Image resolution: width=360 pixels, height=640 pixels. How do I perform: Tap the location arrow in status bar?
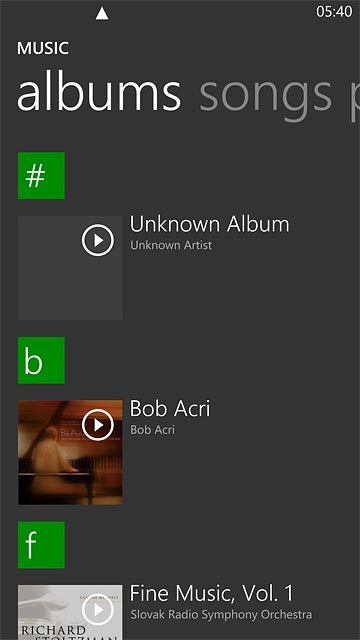click(102, 14)
